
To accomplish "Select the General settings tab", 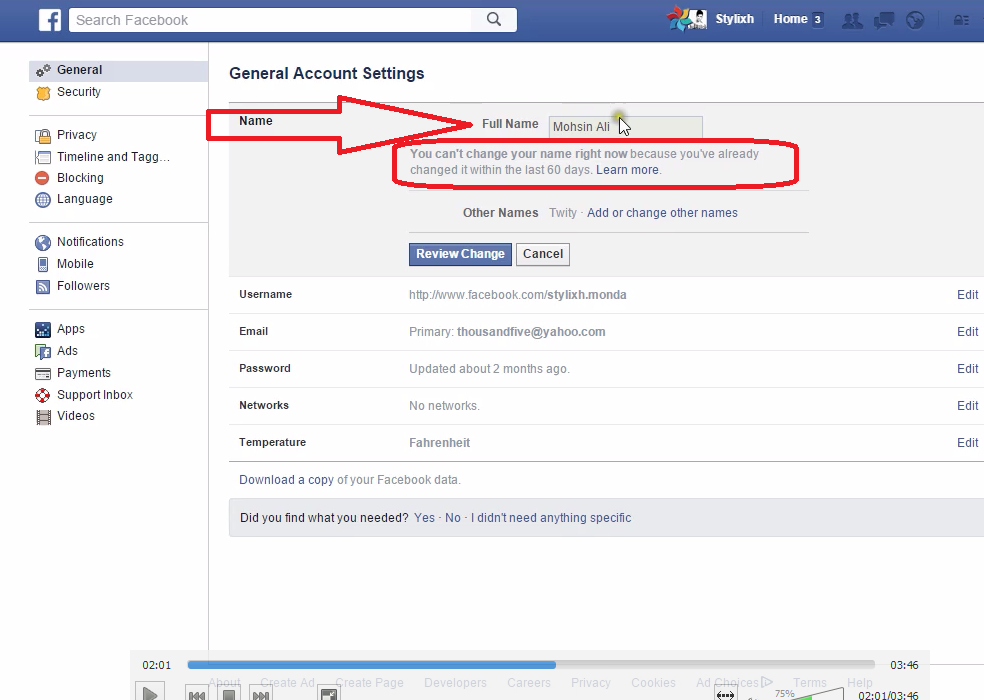I will click(x=119, y=70).
